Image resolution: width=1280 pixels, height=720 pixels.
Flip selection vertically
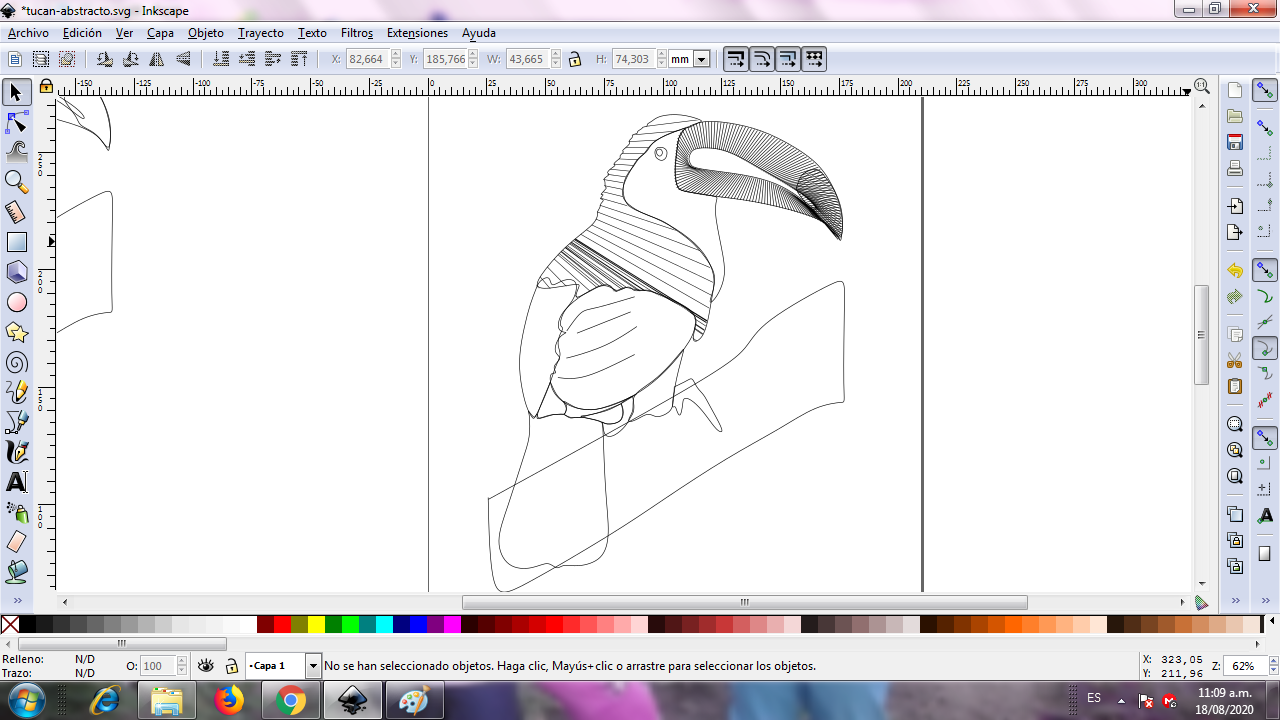(182, 59)
